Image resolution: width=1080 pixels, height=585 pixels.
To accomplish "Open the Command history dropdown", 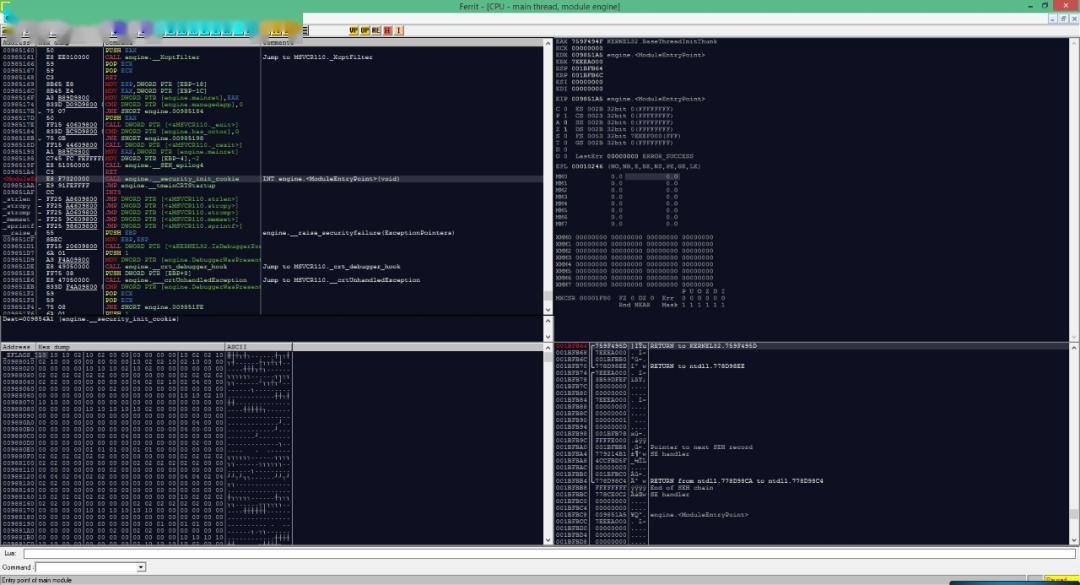I will click(141, 567).
